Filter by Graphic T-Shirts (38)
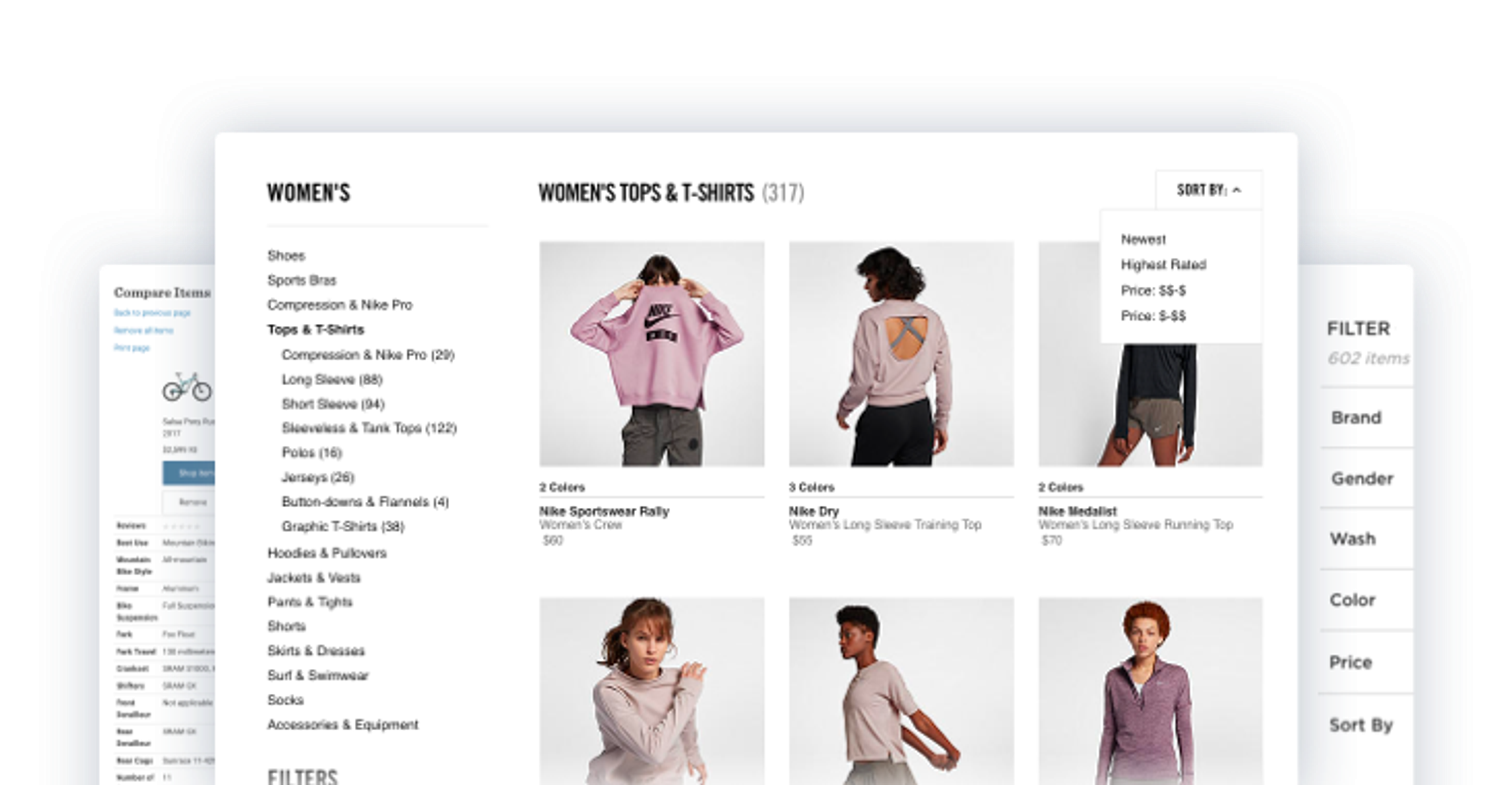1512x785 pixels. point(343,526)
